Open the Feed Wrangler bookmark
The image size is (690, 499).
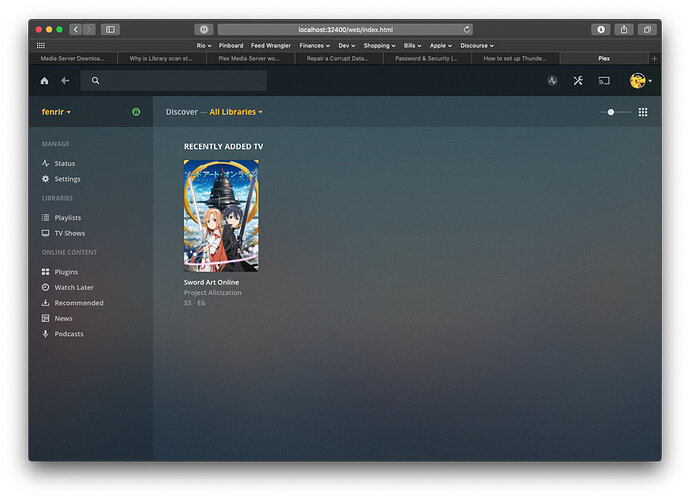pos(271,45)
